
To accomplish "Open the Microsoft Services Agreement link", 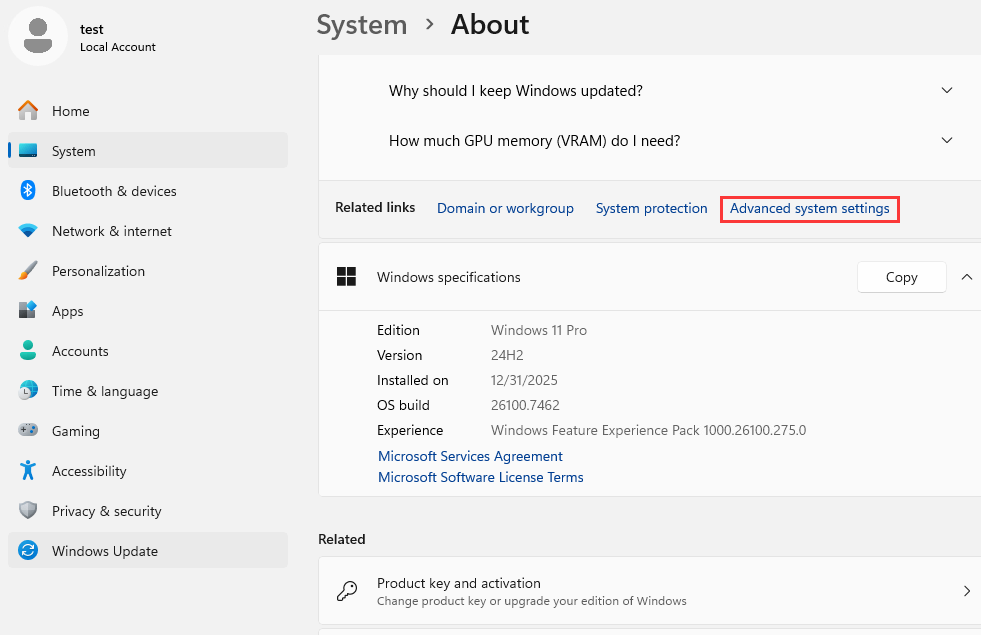I will coord(470,456).
